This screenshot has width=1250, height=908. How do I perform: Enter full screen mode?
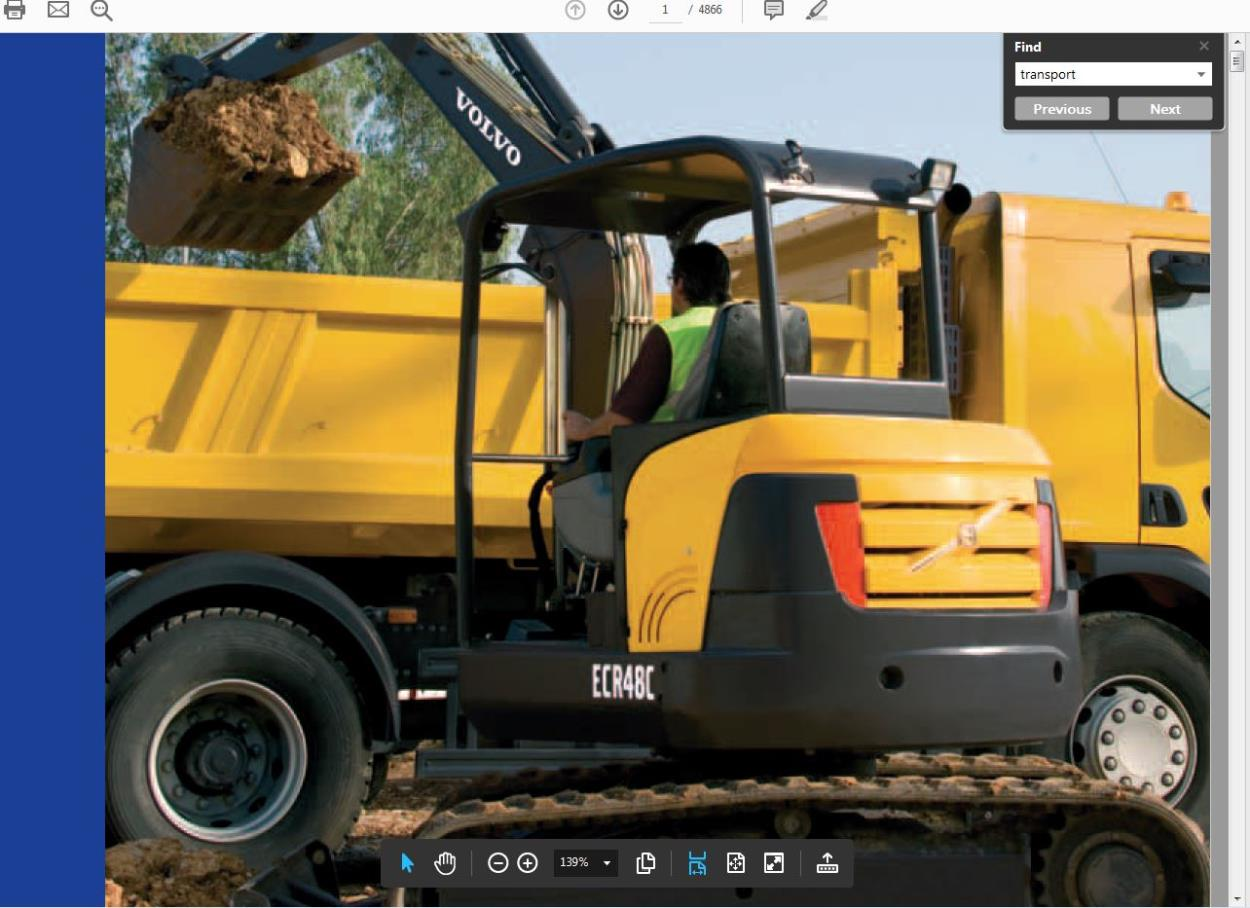[x=773, y=863]
